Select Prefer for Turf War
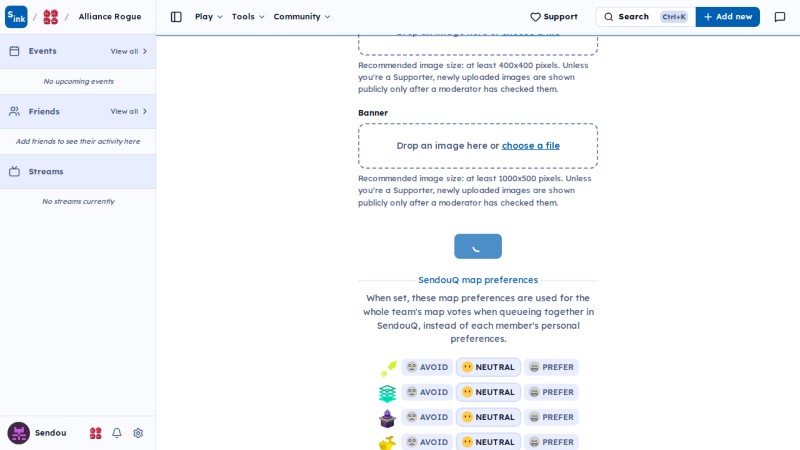The width and height of the screenshot is (800, 450). [x=551, y=367]
